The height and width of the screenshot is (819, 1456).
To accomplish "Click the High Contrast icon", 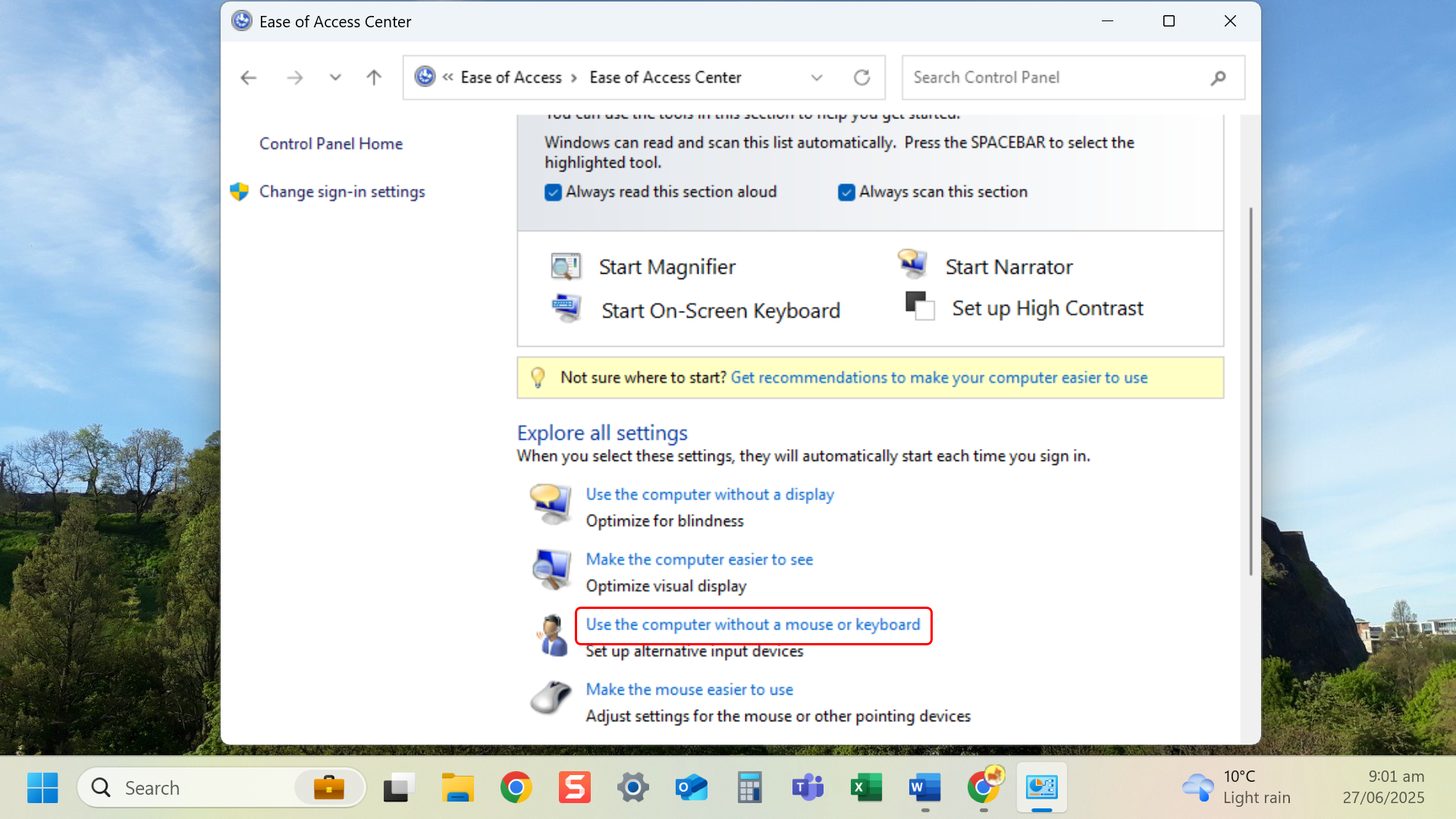I will 920,306.
